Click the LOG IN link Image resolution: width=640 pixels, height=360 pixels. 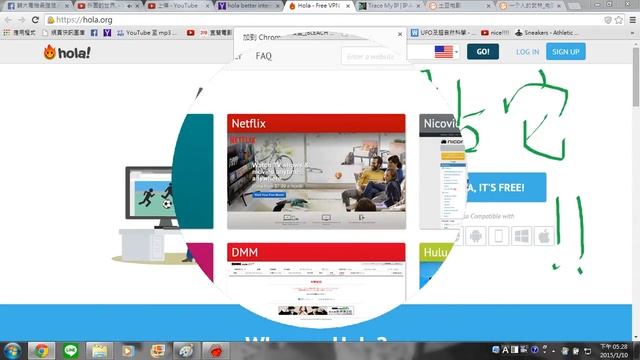(x=527, y=52)
